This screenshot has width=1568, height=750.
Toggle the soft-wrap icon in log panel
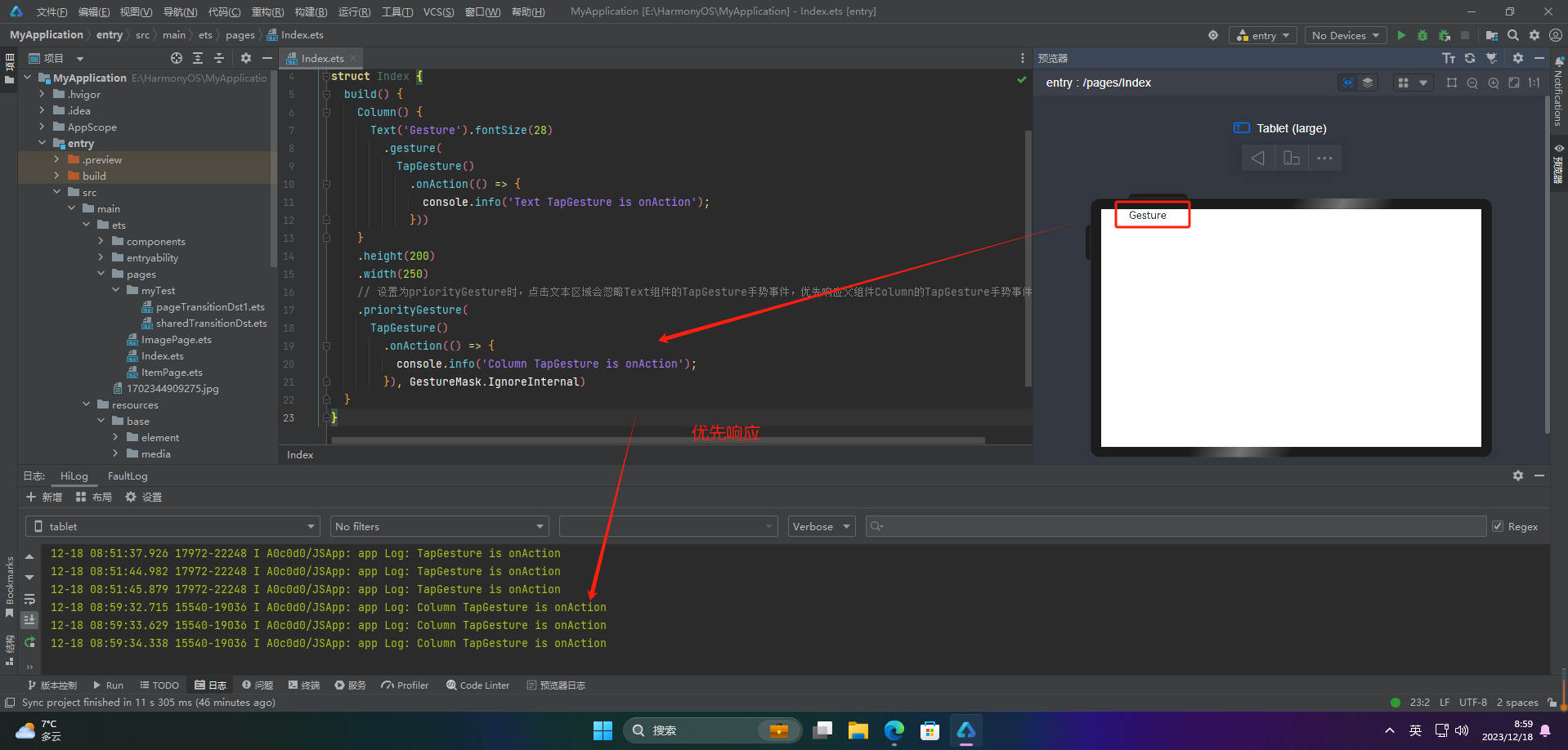(x=29, y=600)
